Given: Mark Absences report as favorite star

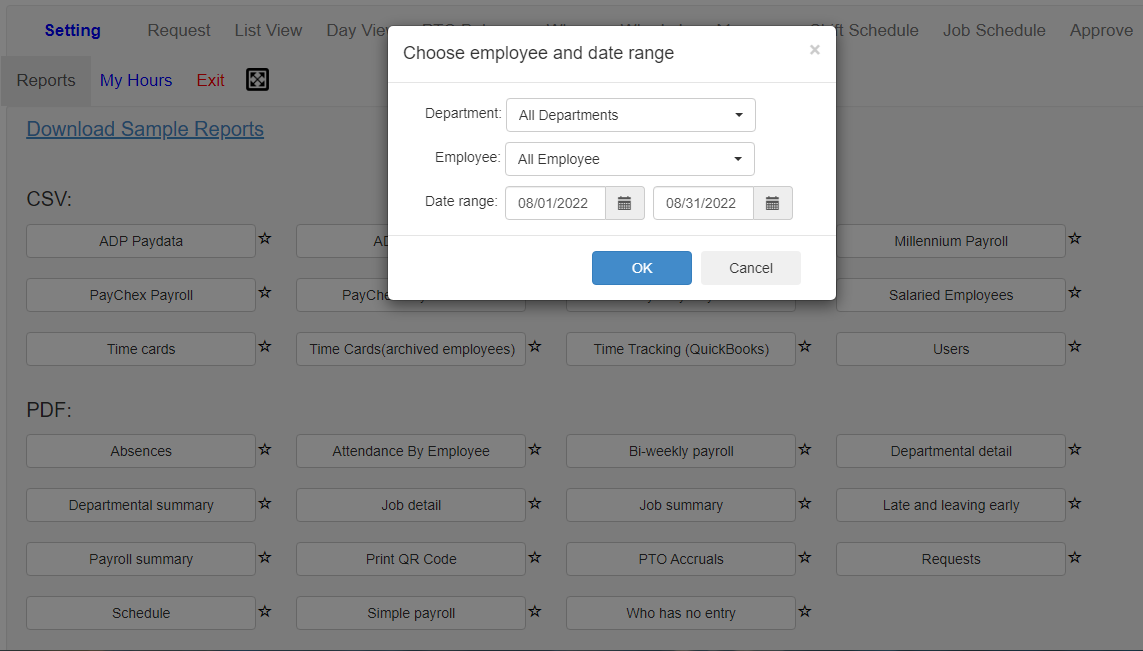Looking at the screenshot, I should pyautogui.click(x=265, y=449).
